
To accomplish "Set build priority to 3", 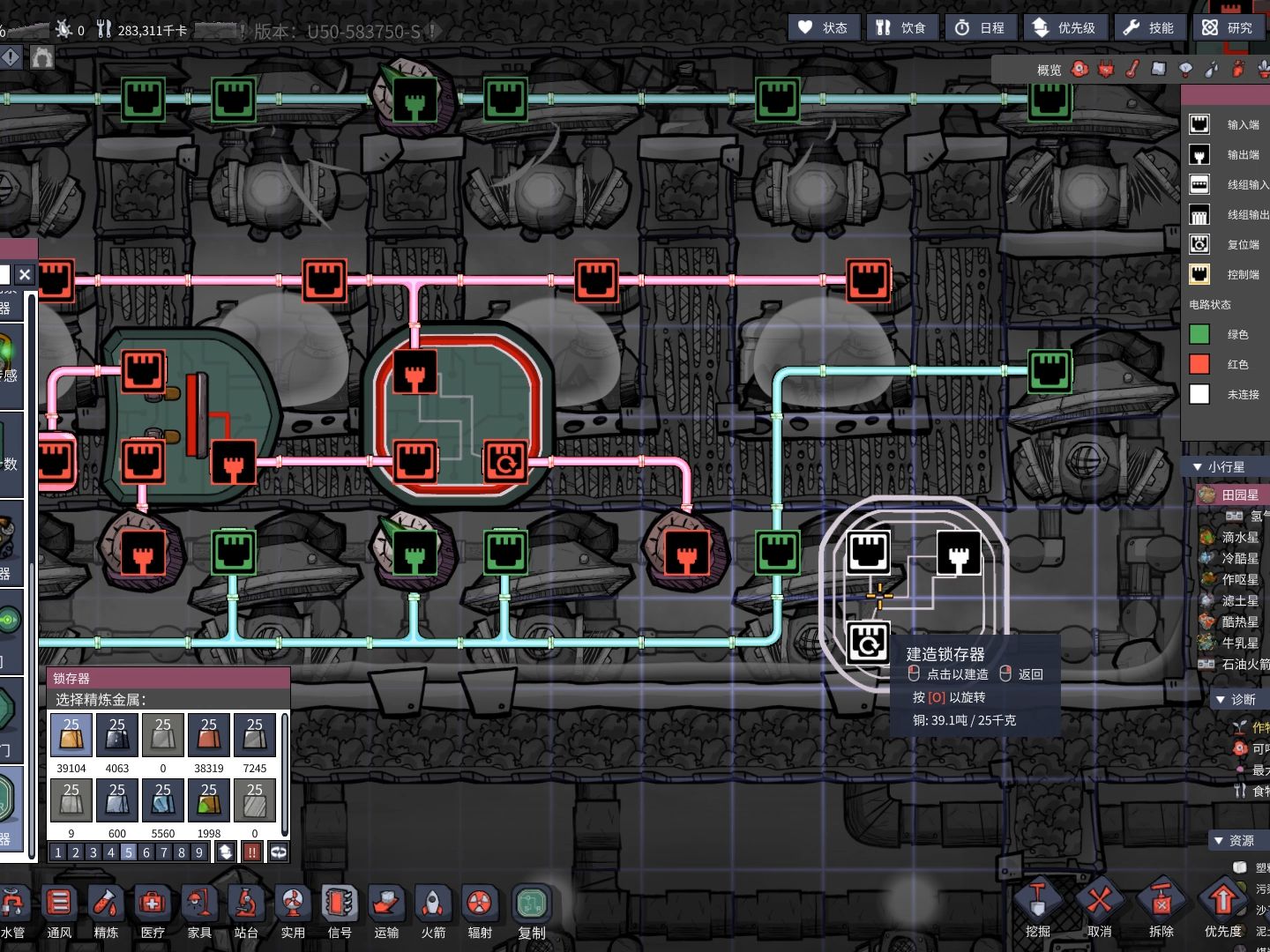I will click(x=93, y=852).
